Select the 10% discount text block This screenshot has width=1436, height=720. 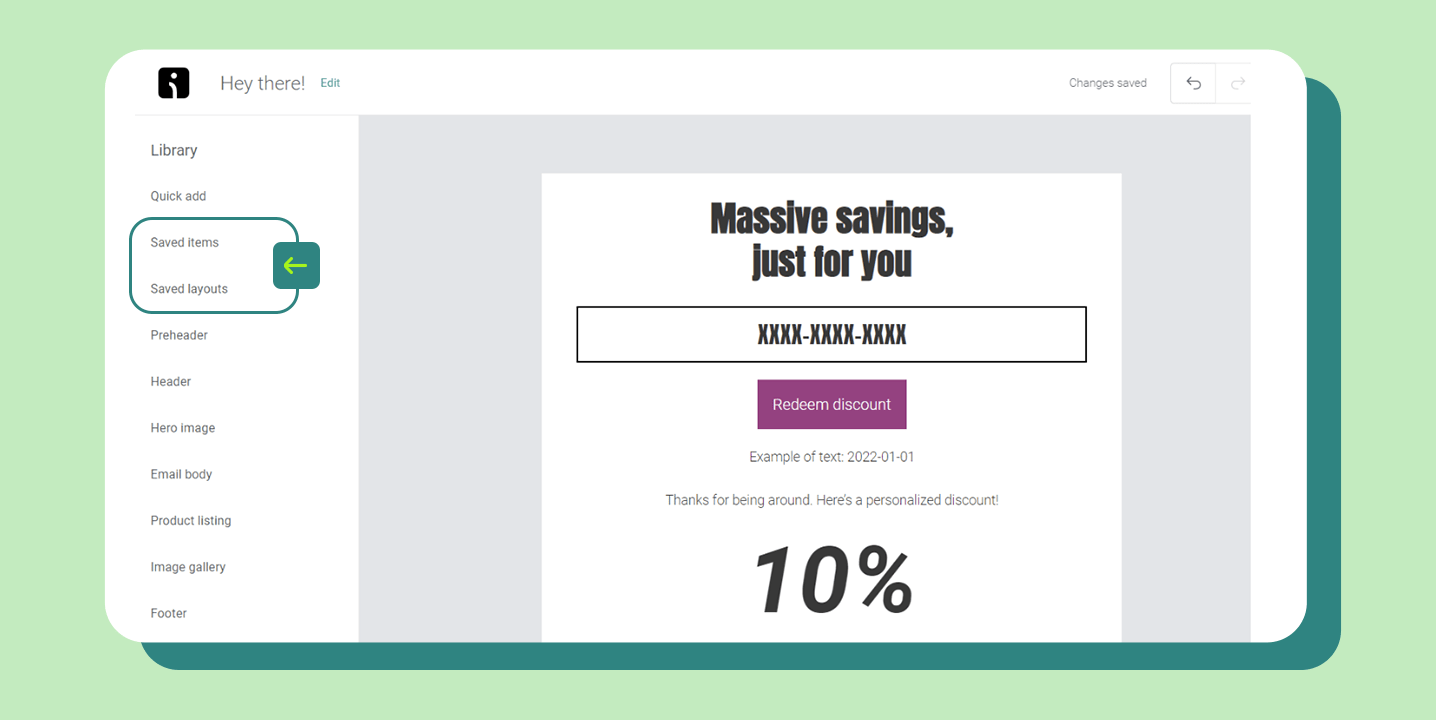click(832, 580)
